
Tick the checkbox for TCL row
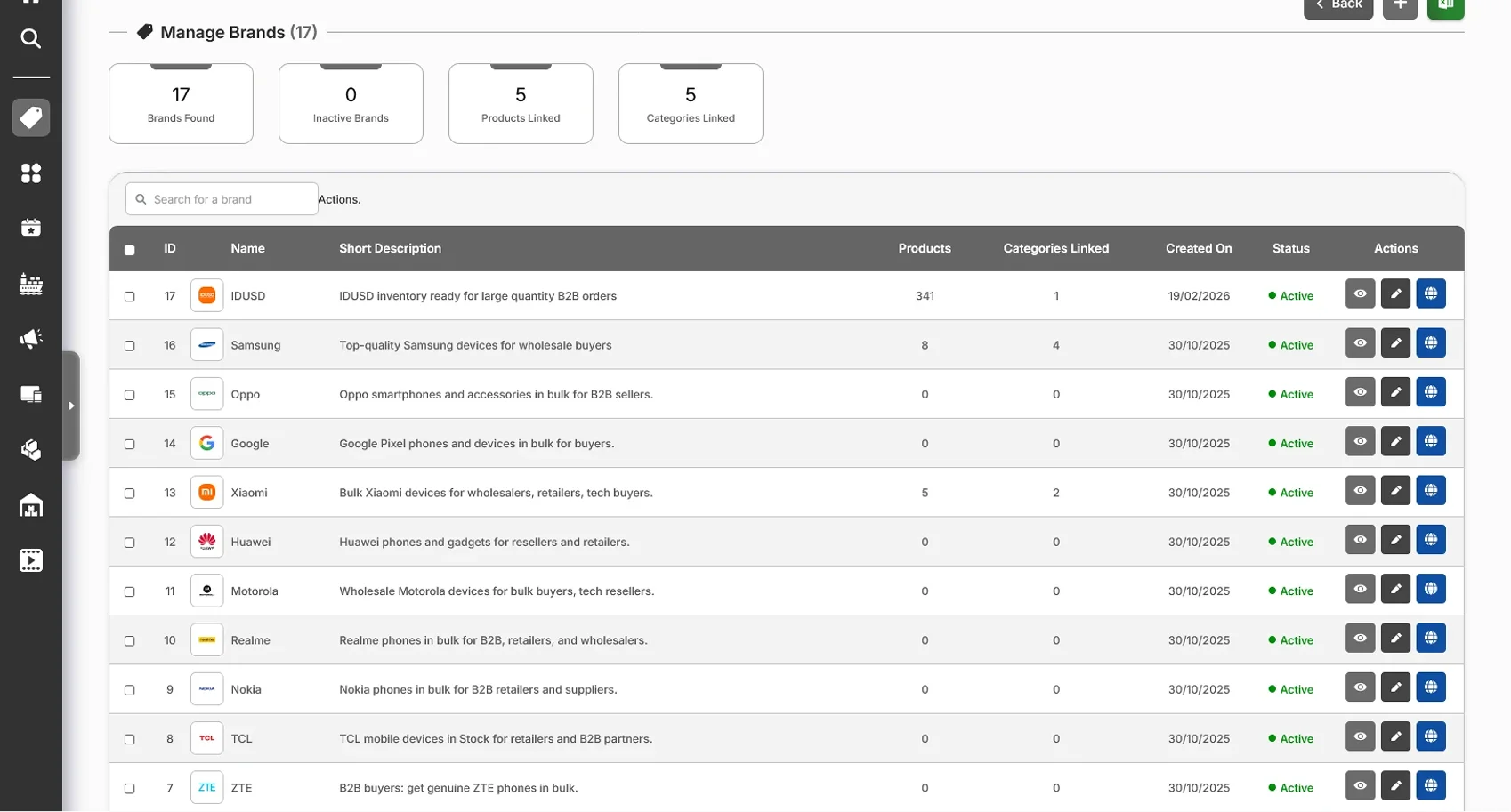point(130,739)
